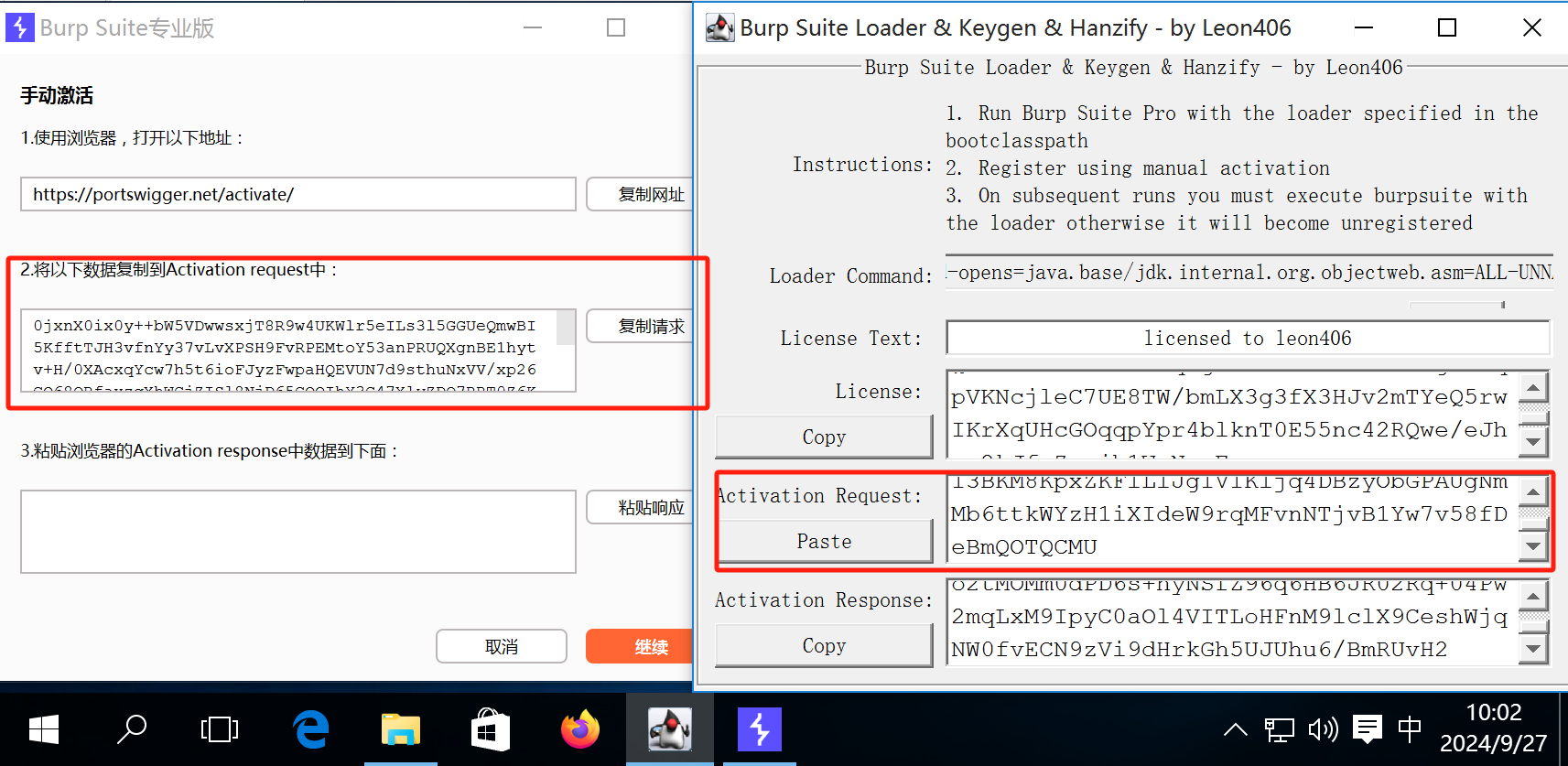Click the portswigger activate URL field
Screen dimensions: 1568x766
[x=298, y=194]
